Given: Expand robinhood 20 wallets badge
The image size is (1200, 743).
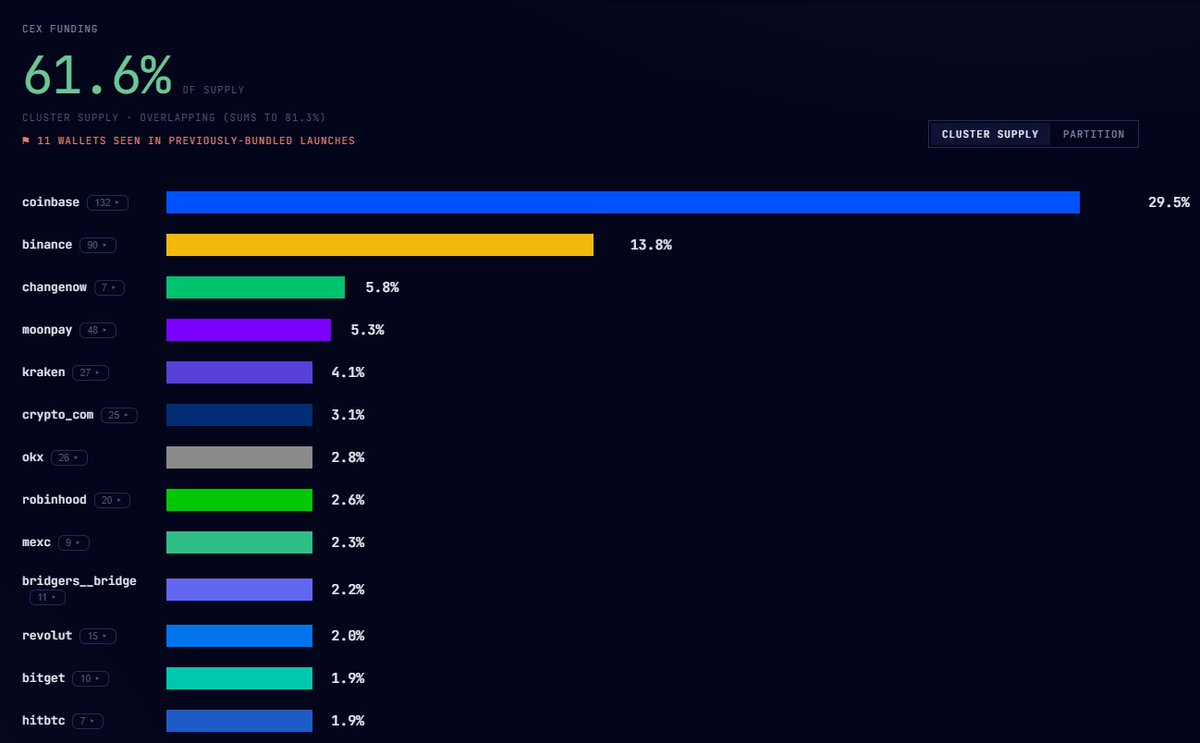Looking at the screenshot, I should [112, 500].
